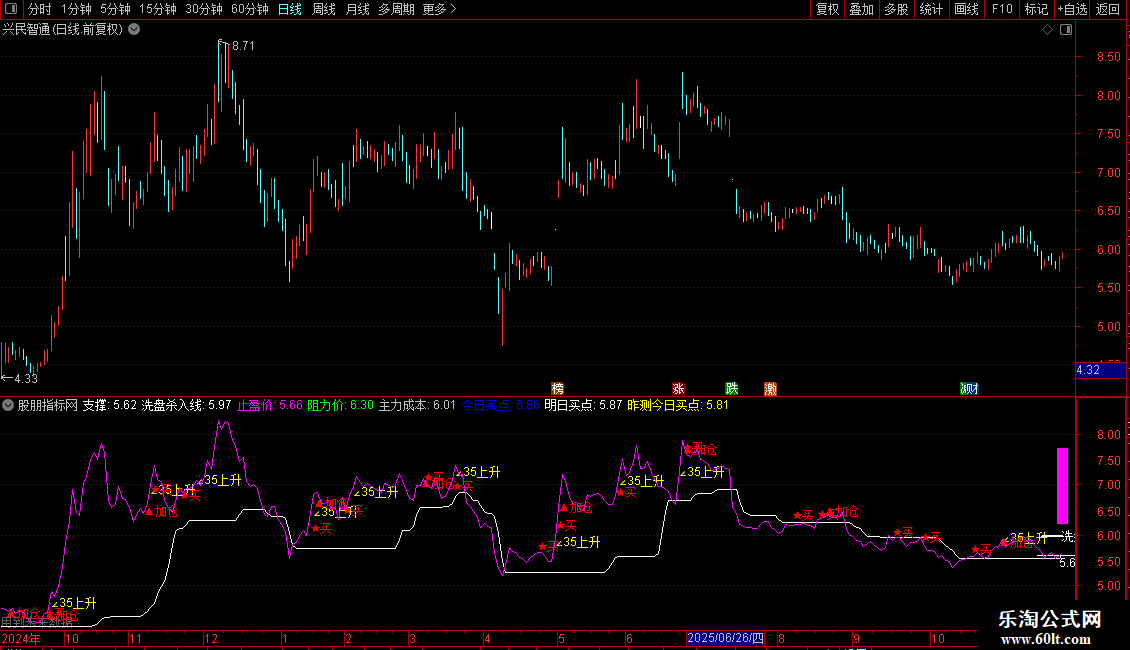Click the 涨 event marker
The width and height of the screenshot is (1130, 650).
click(677, 388)
